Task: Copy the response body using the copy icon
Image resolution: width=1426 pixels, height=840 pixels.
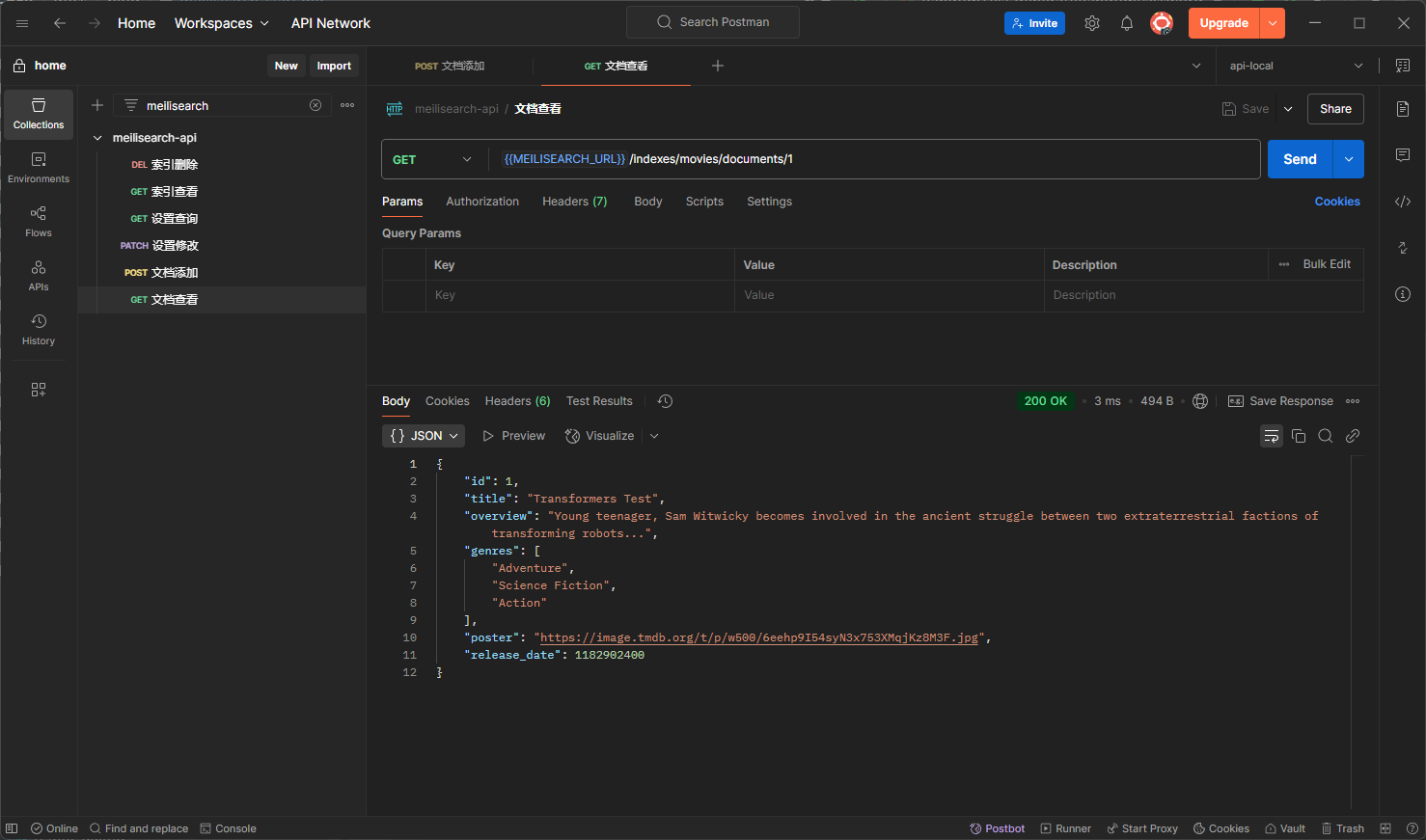Action: coord(1298,436)
